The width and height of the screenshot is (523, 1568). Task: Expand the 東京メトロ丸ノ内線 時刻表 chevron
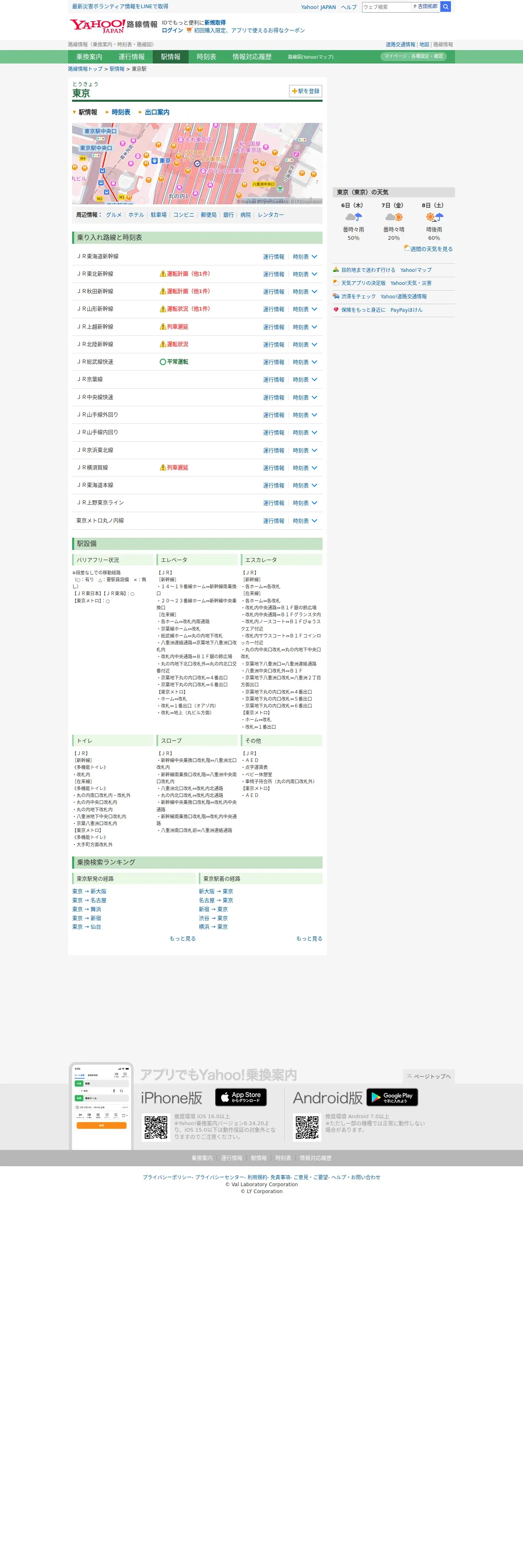click(x=315, y=521)
